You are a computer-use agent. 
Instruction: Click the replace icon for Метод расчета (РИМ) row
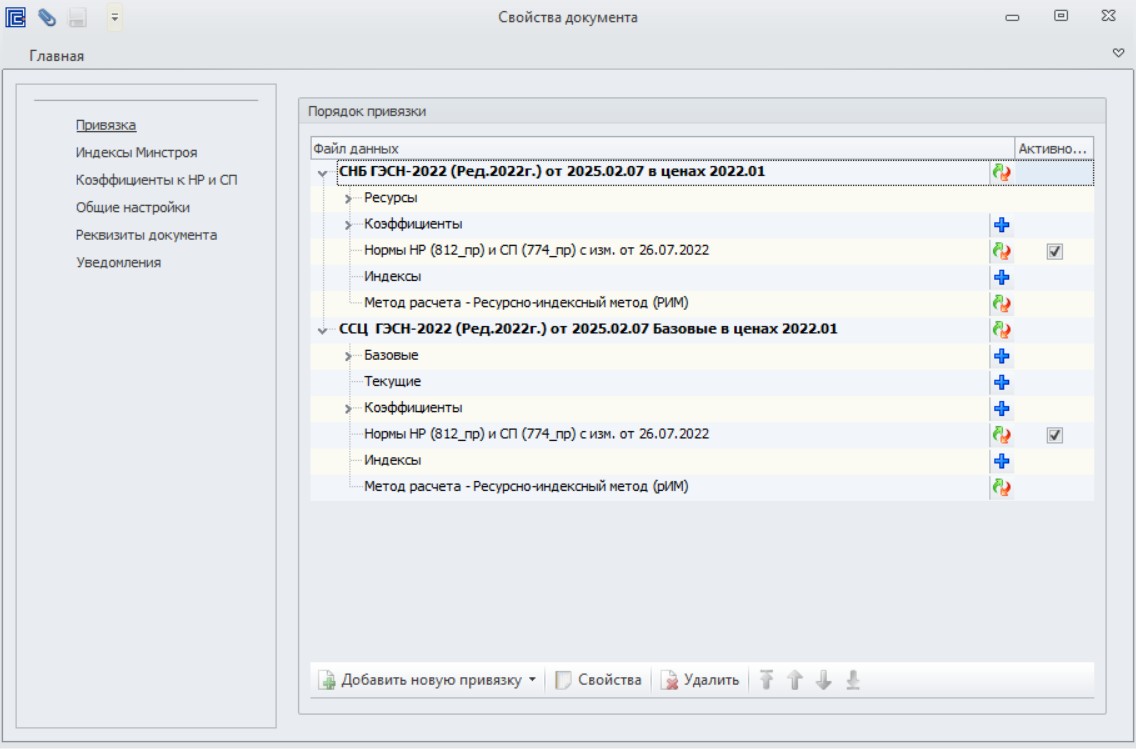pyautogui.click(x=1001, y=304)
